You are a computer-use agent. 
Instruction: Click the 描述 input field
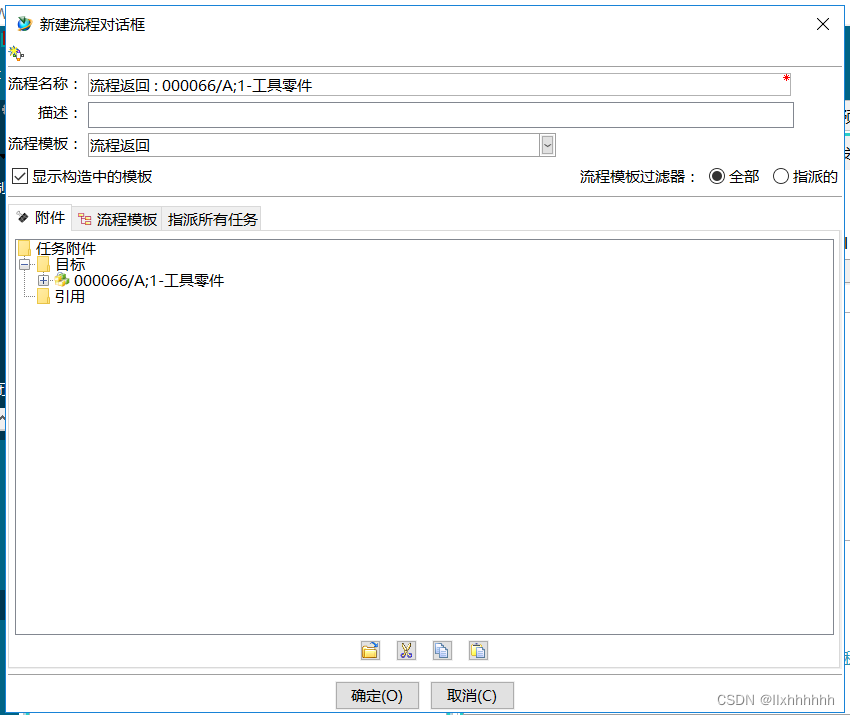point(441,115)
